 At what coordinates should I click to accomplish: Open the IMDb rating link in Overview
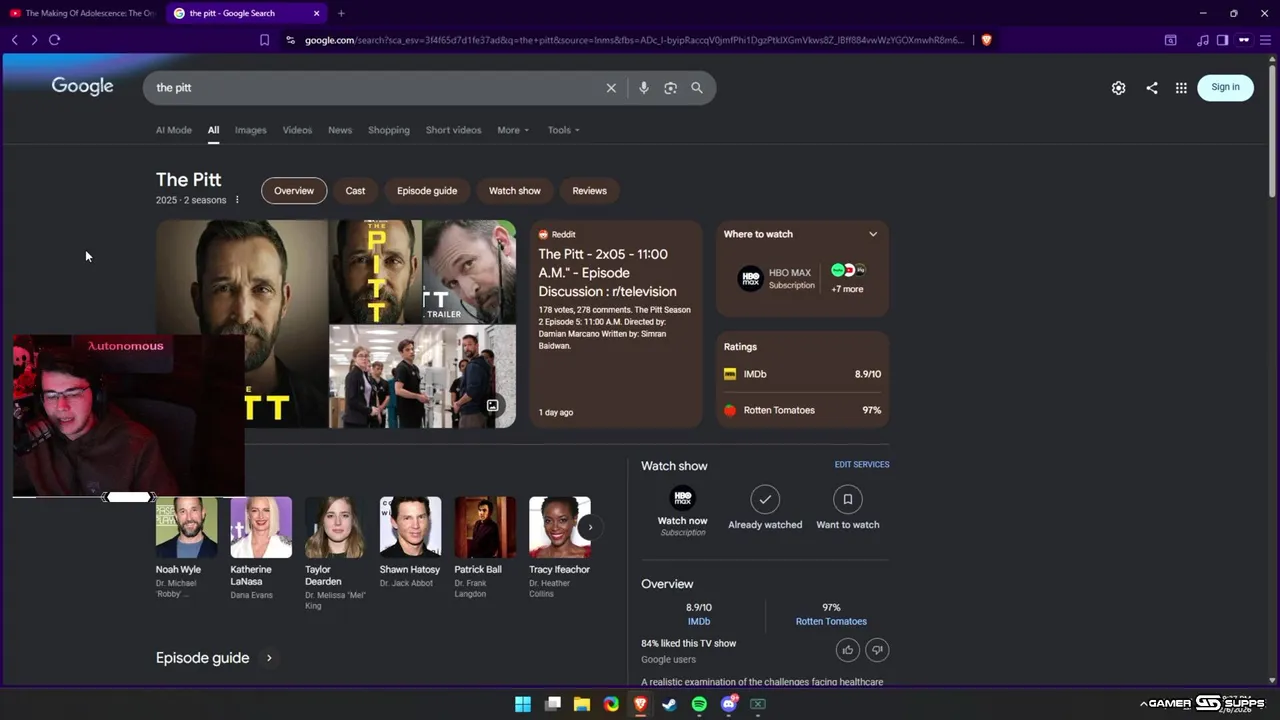699,621
